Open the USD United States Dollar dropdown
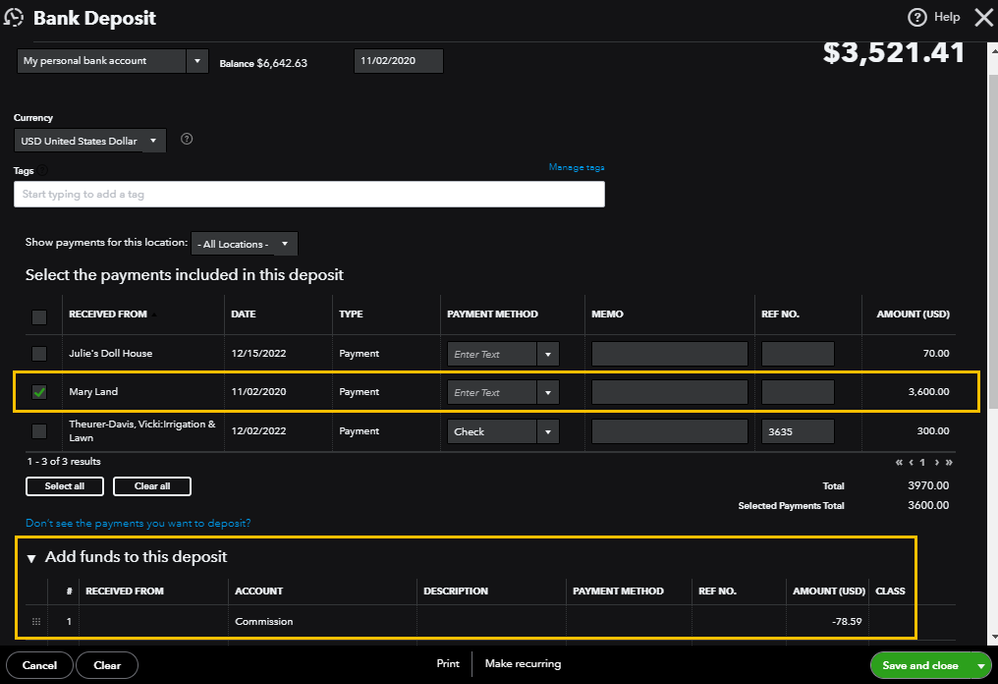 (x=90, y=141)
